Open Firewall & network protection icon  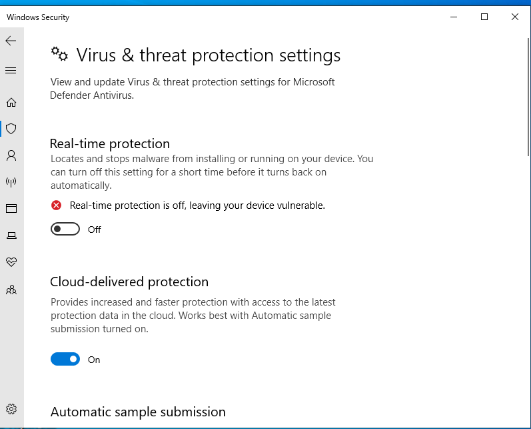click(x=11, y=182)
